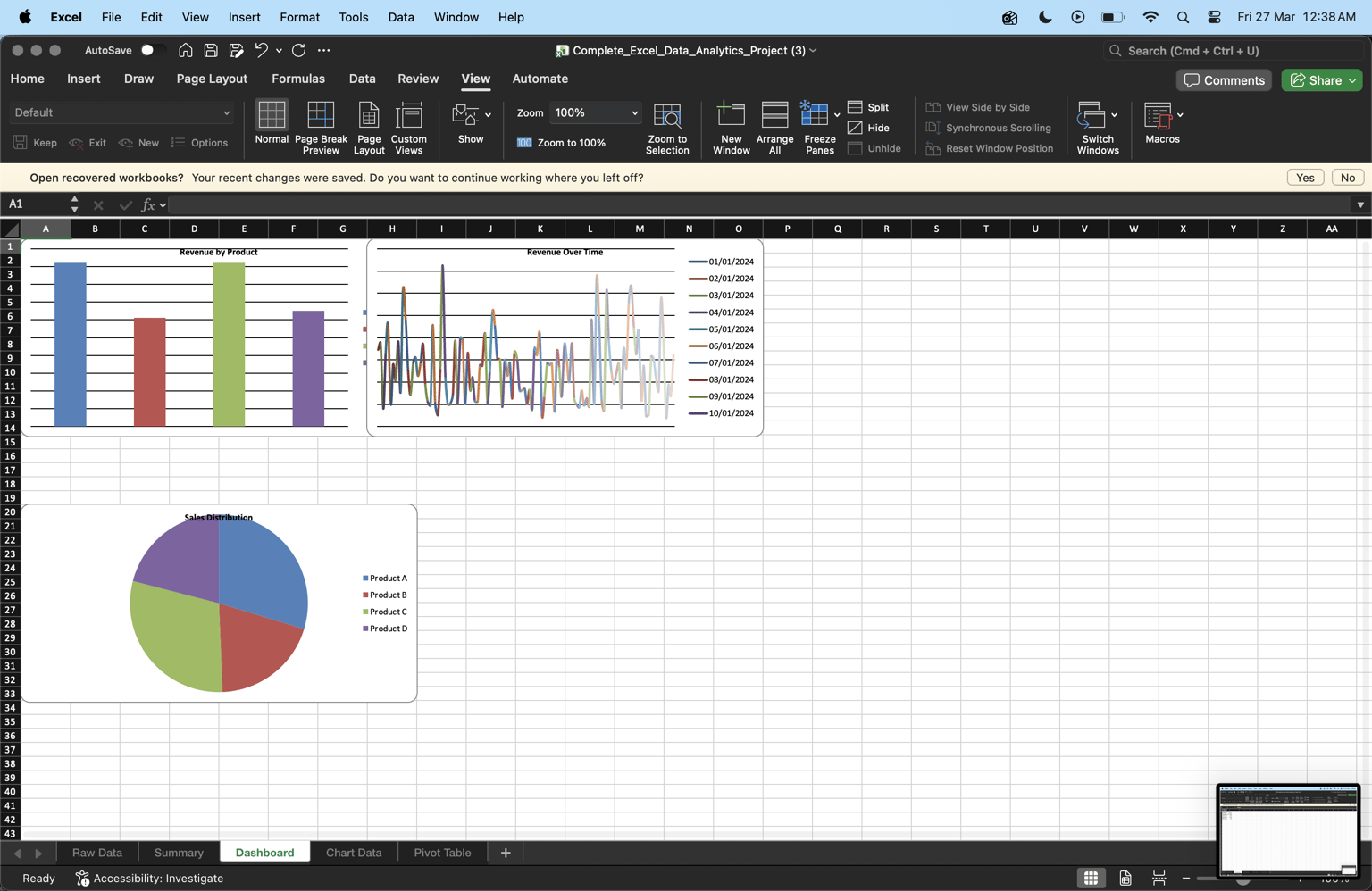Image resolution: width=1372 pixels, height=891 pixels.
Task: Open the Zoom 100% percentage dropdown
Action: (634, 113)
